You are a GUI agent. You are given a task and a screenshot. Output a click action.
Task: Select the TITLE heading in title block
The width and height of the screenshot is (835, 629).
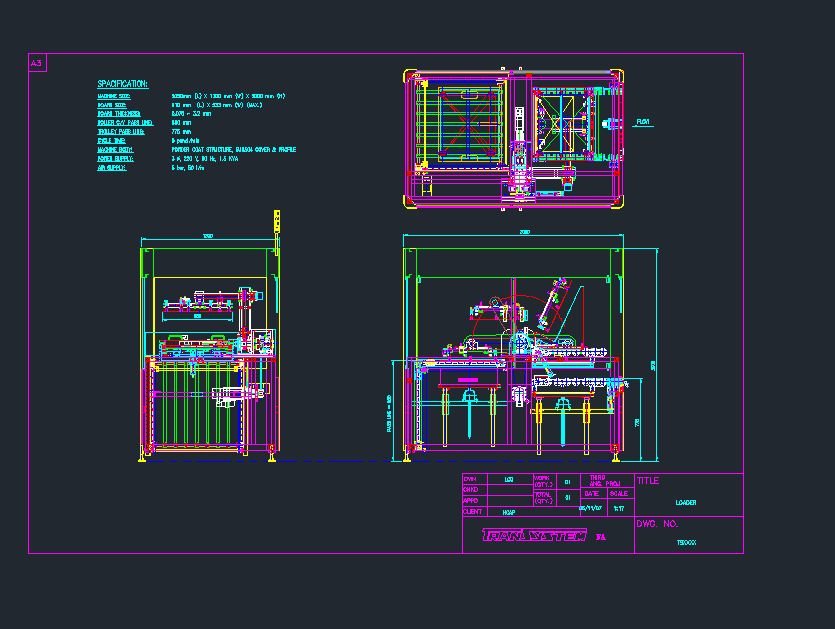point(648,481)
